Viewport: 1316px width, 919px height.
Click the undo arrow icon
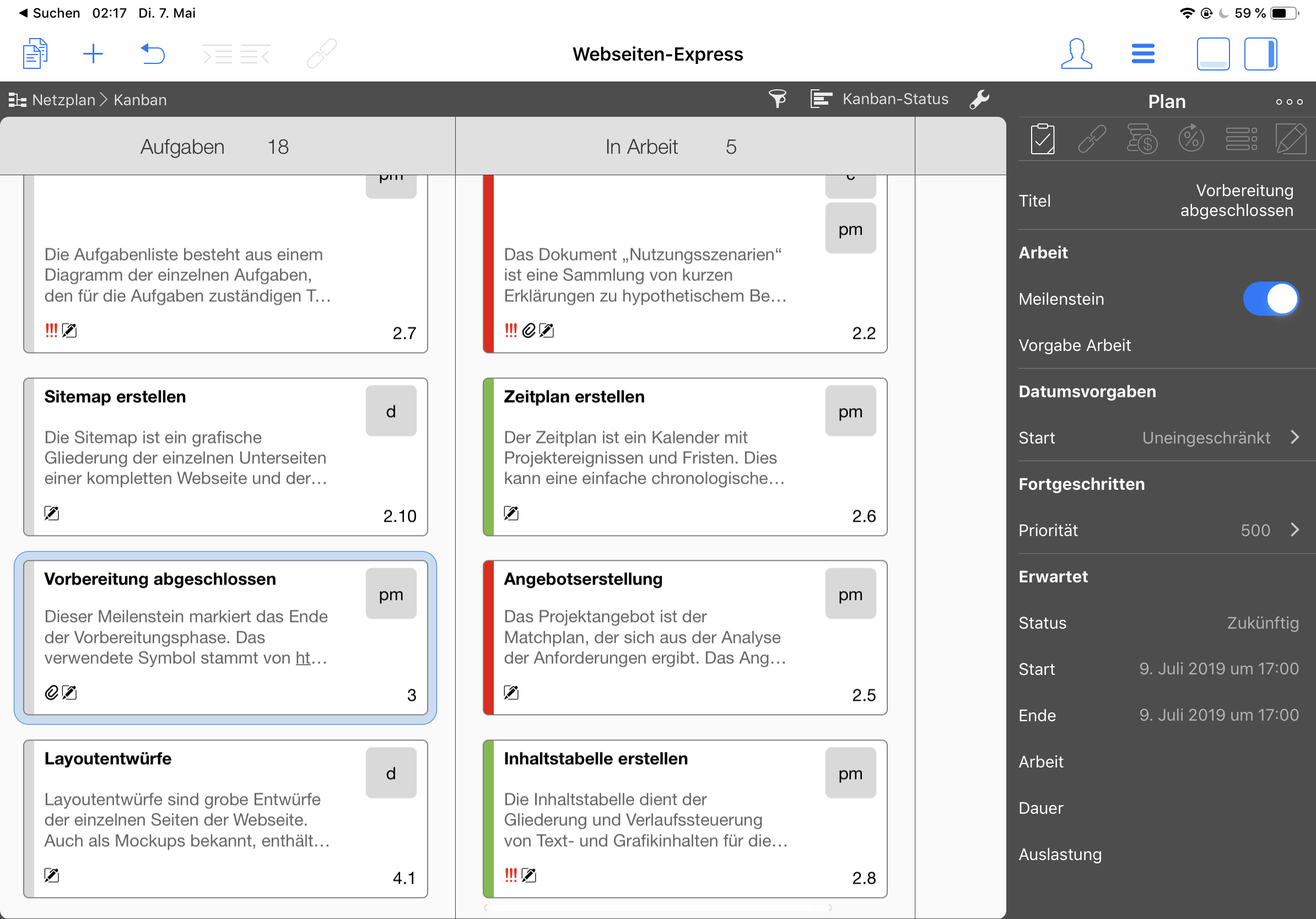click(x=153, y=54)
